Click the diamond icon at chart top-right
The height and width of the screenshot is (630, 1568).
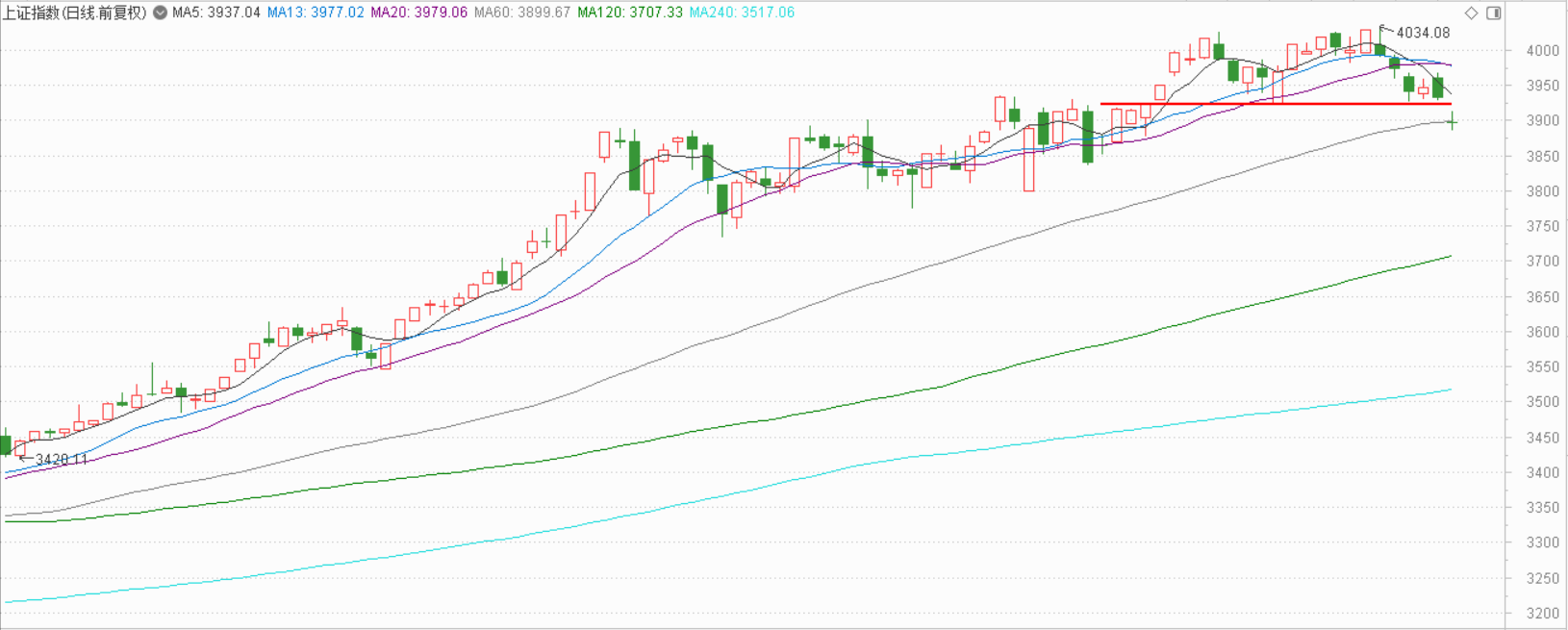click(1471, 13)
